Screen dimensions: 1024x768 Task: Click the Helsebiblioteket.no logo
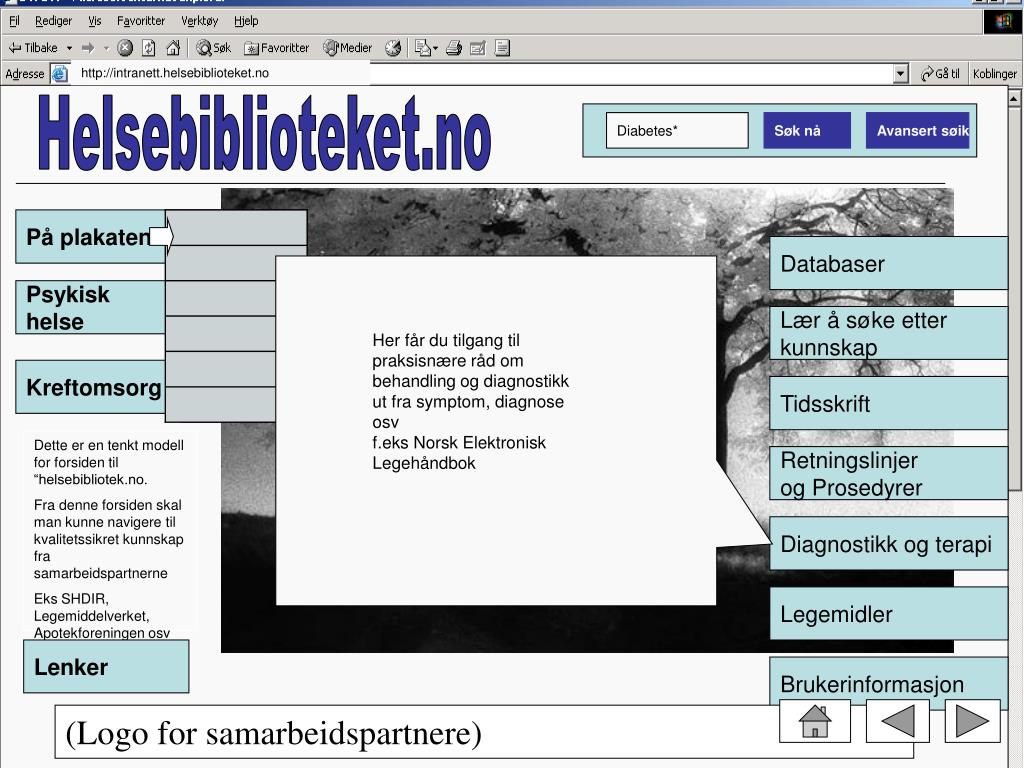264,133
